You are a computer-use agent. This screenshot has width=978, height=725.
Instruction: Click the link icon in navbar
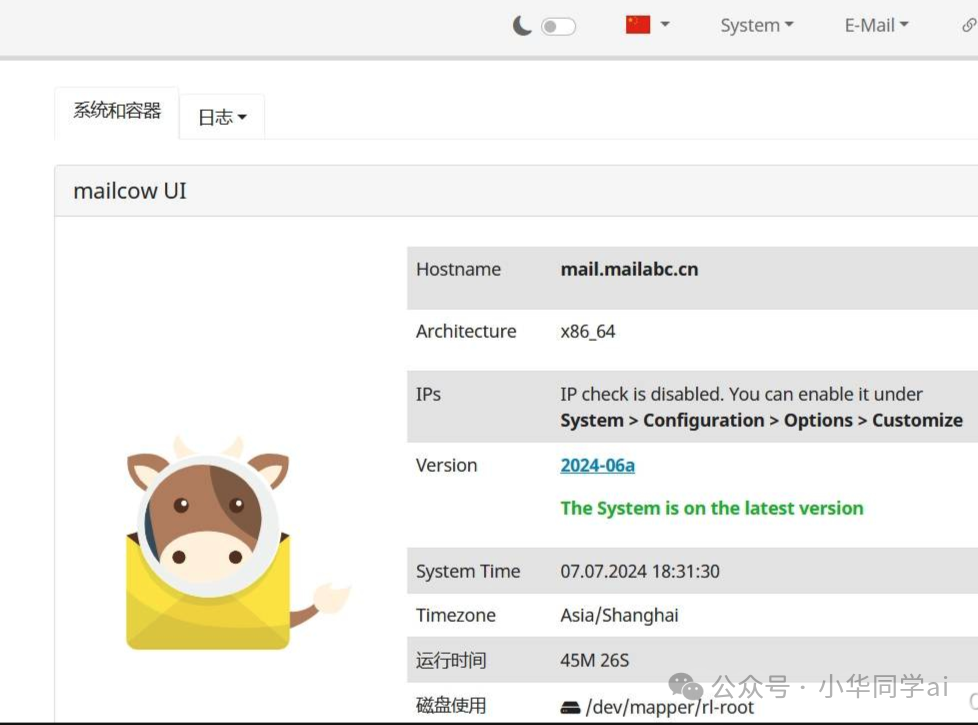[x=969, y=25]
